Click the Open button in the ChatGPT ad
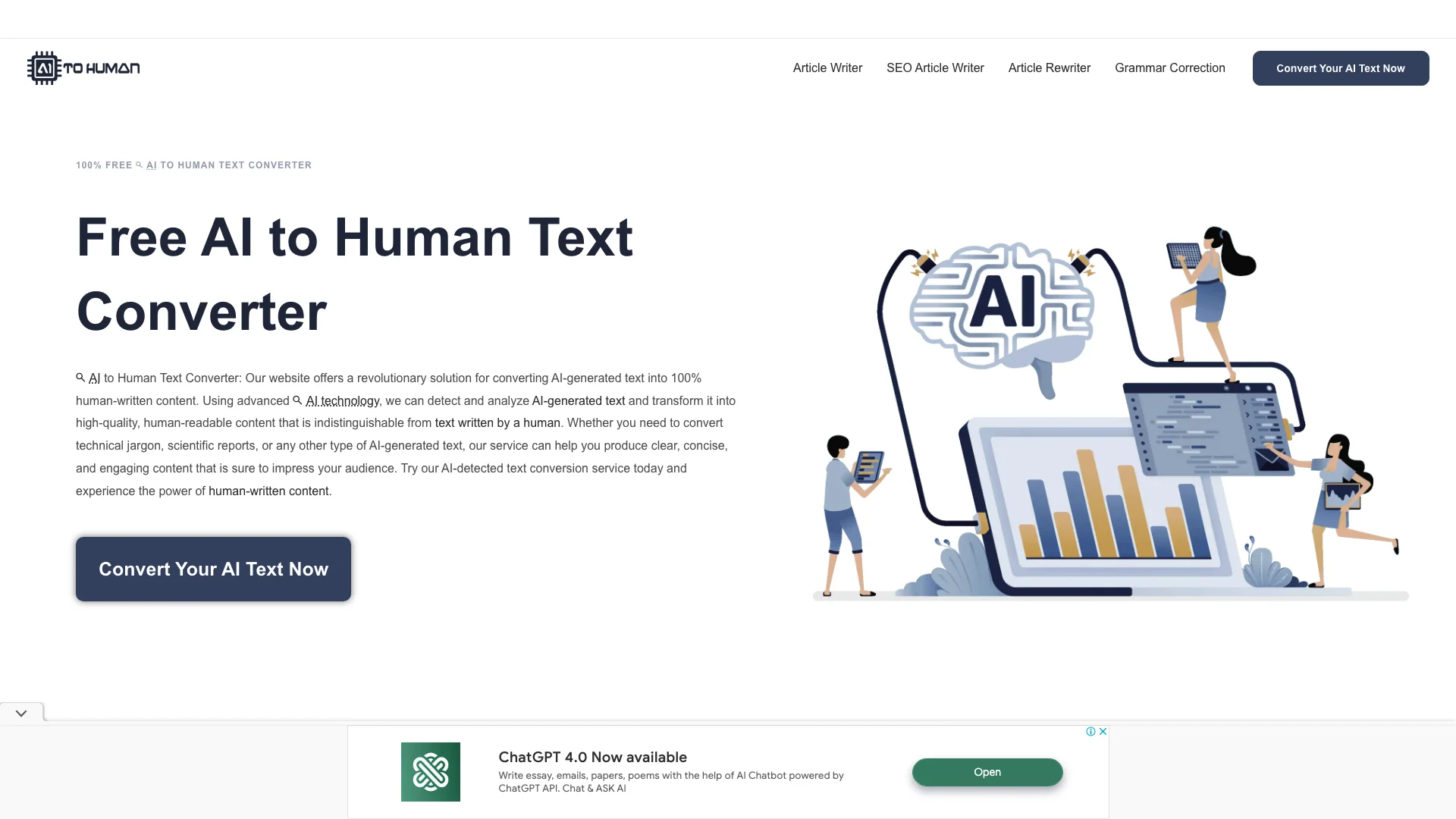Screen dimensions: 1456x819 [986, 771]
